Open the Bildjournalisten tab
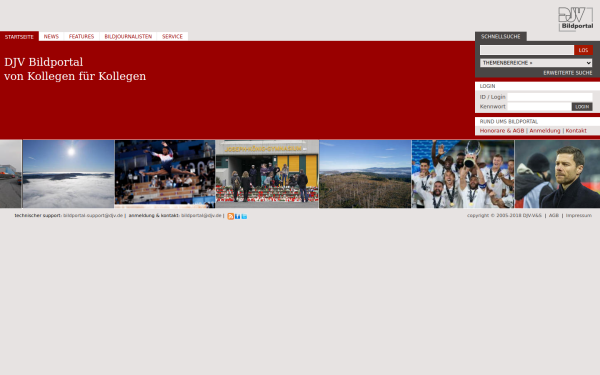 [x=128, y=36]
